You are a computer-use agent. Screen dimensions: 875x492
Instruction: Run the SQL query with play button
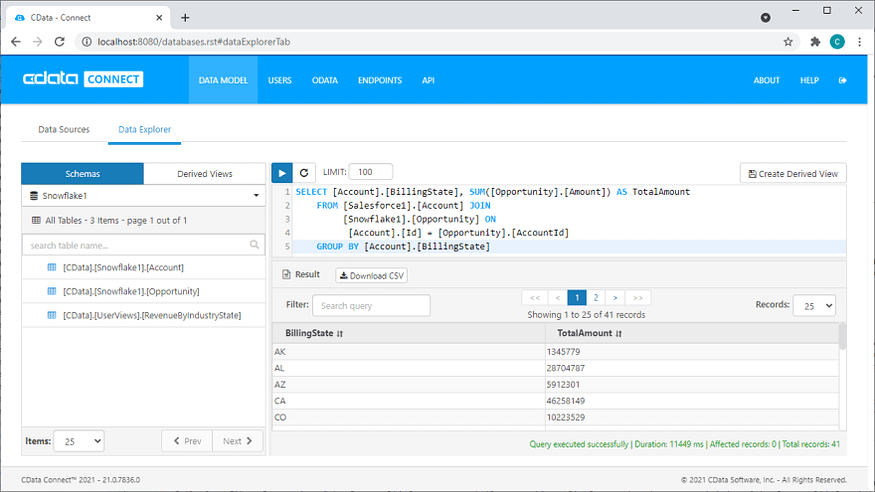click(282, 173)
